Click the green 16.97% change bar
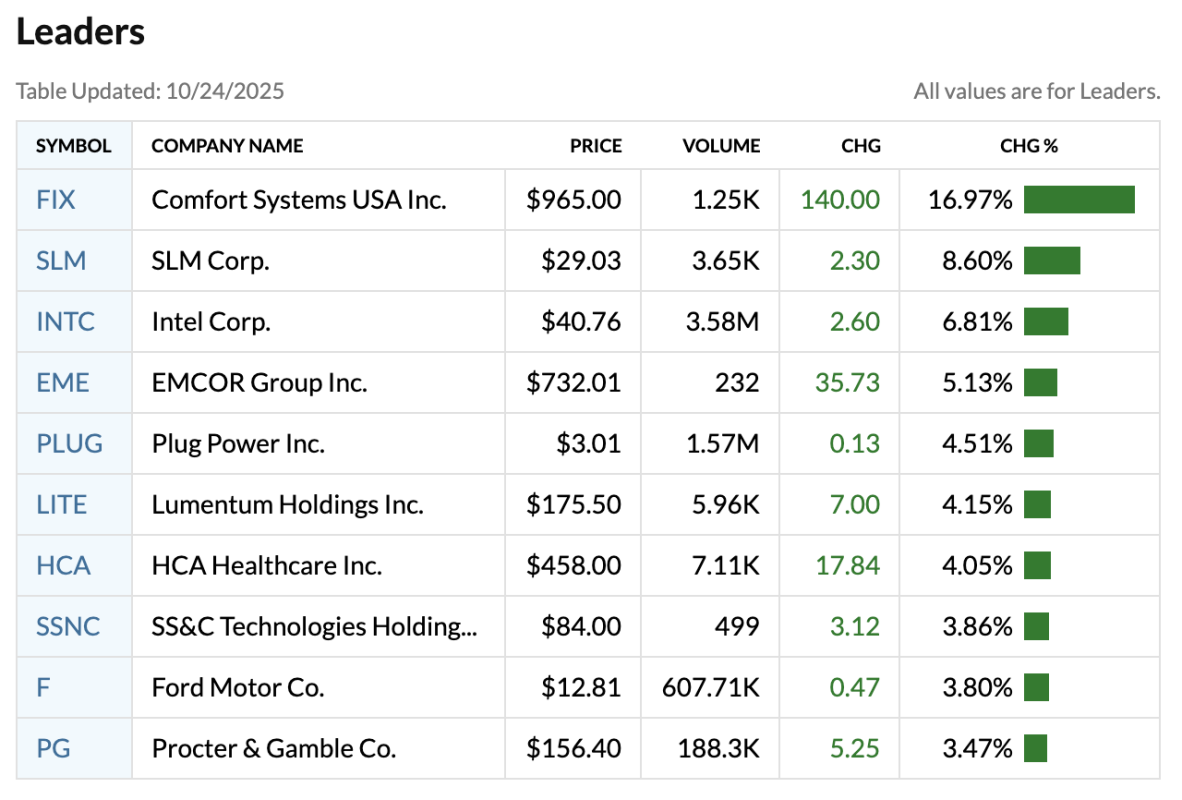The width and height of the screenshot is (1182, 800). pos(1079,200)
